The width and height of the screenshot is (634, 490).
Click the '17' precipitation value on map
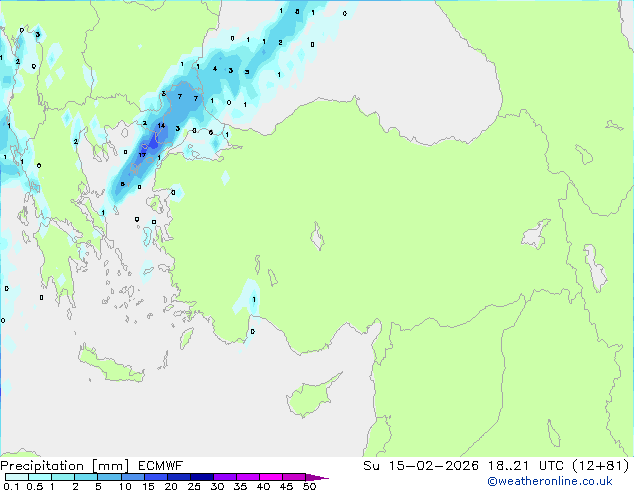(142, 155)
